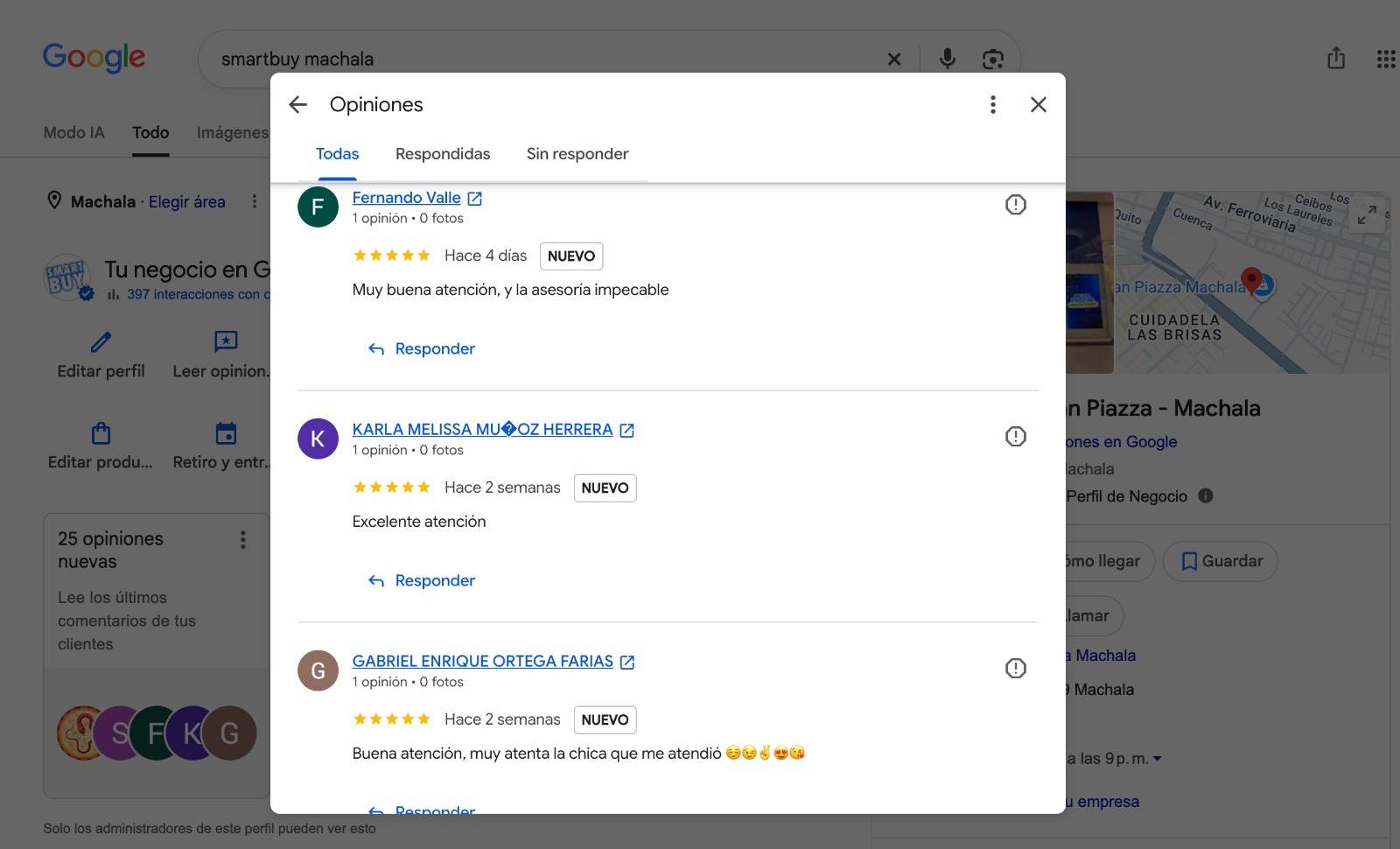Viewport: 1400px width, 849px height.
Task: Select the Modo IA tab
Action: pos(73,133)
